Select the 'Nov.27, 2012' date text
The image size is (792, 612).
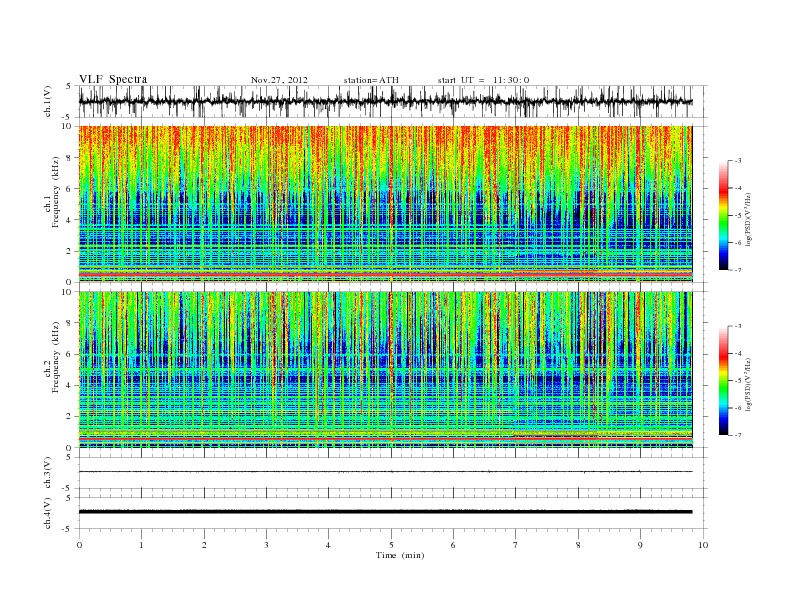(x=279, y=80)
